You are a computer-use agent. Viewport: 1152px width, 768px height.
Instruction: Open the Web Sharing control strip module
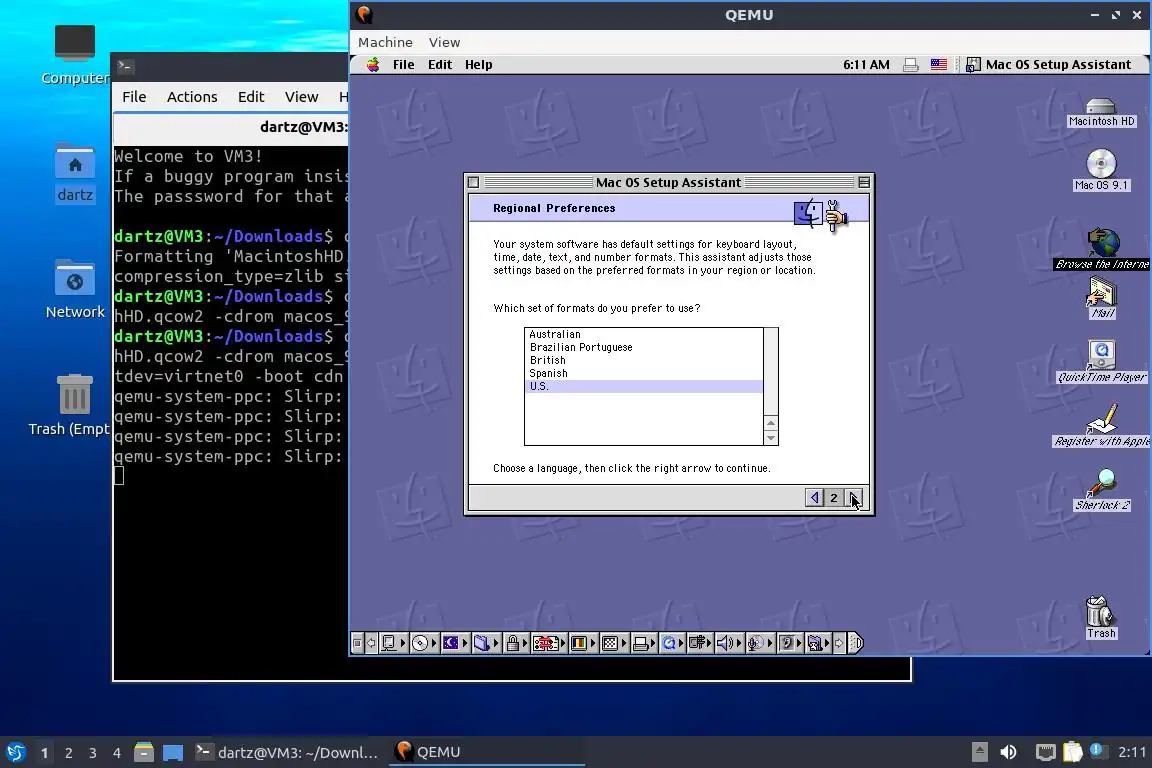click(818, 643)
